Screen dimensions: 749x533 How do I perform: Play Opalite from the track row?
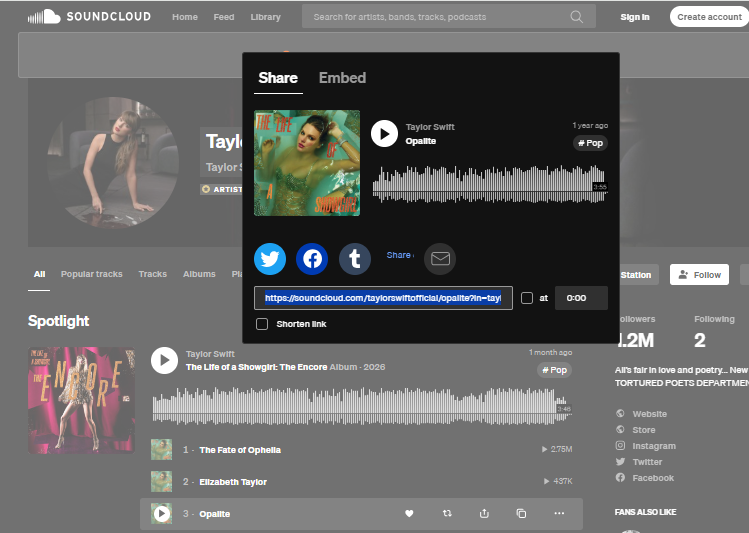[161, 514]
